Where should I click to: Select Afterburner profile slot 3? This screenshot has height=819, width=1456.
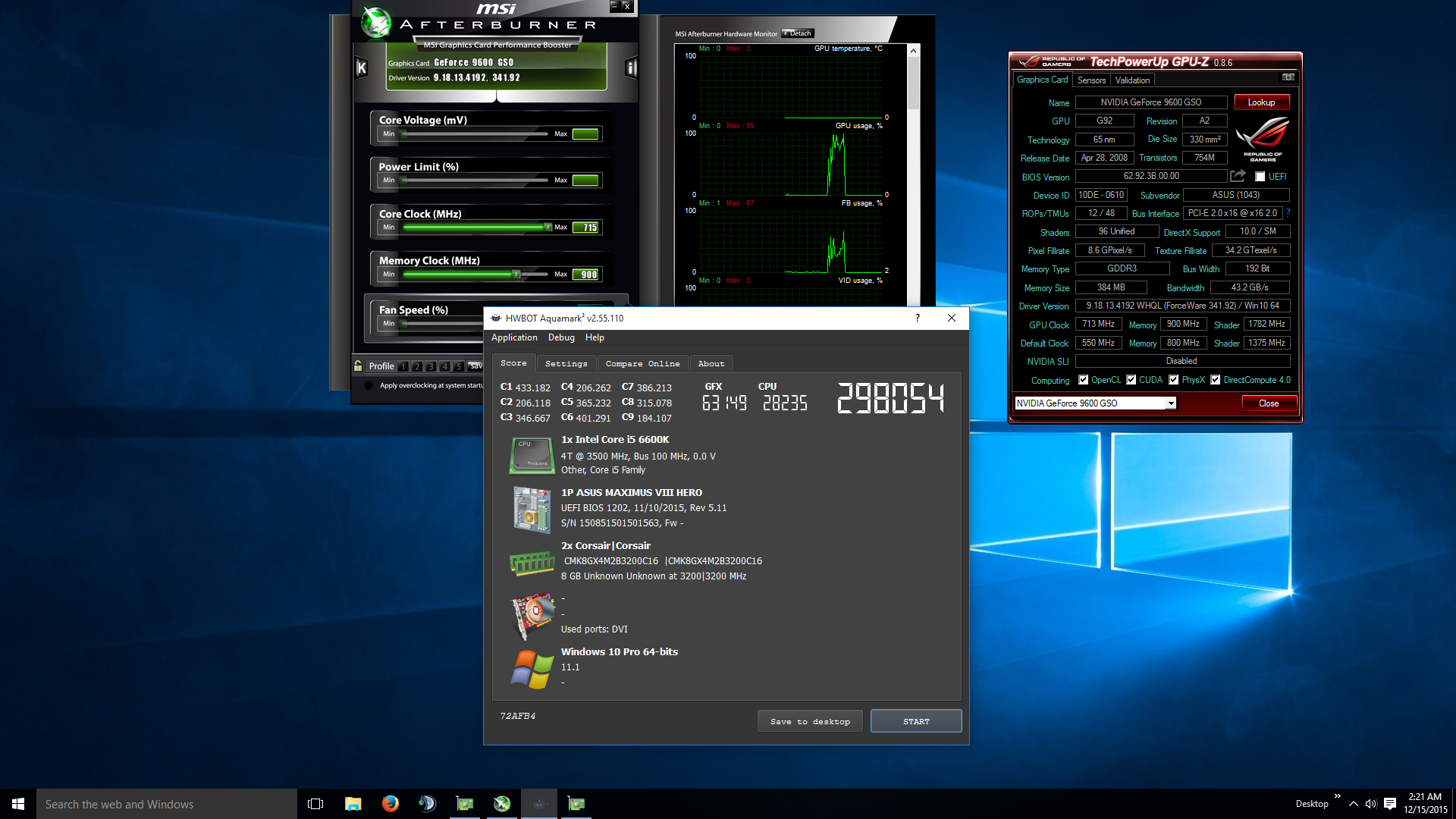coord(431,366)
